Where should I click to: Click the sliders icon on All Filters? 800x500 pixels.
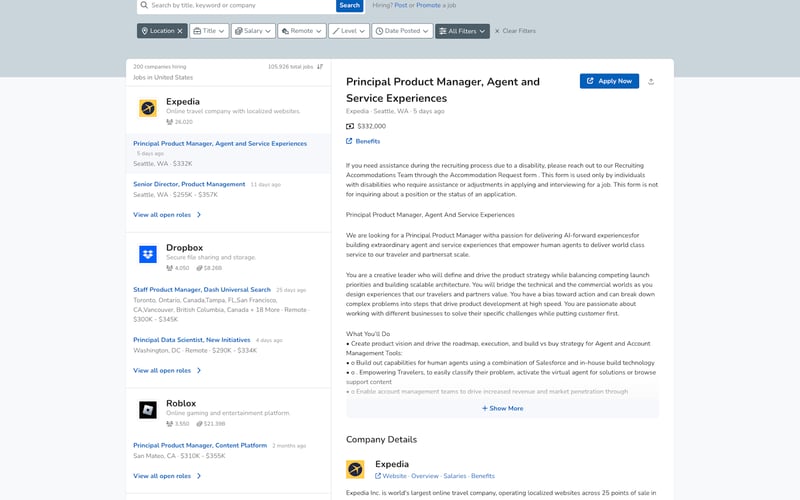[443, 31]
